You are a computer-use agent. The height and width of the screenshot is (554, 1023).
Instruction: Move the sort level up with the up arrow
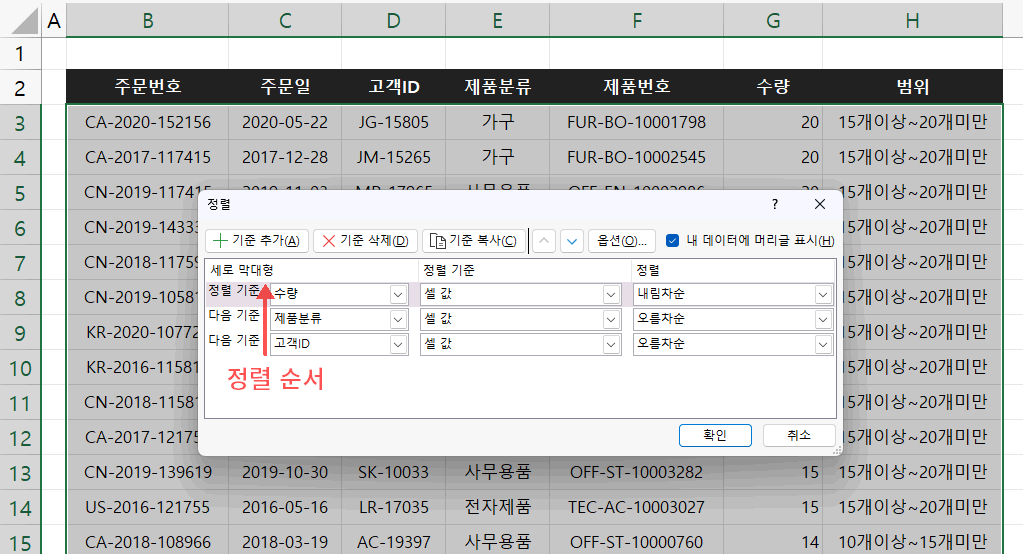pos(543,241)
